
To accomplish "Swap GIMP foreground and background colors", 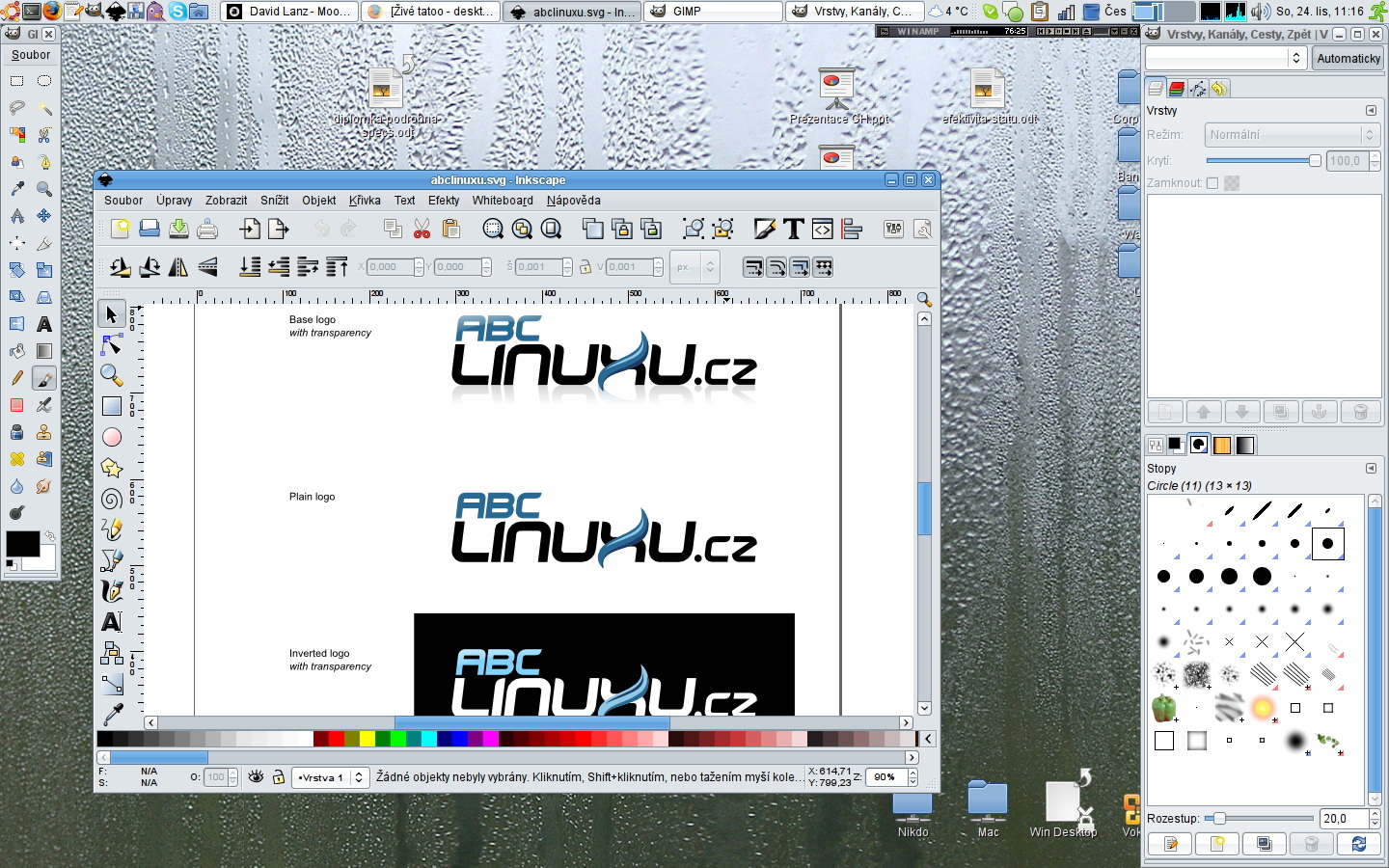I will pos(49,535).
